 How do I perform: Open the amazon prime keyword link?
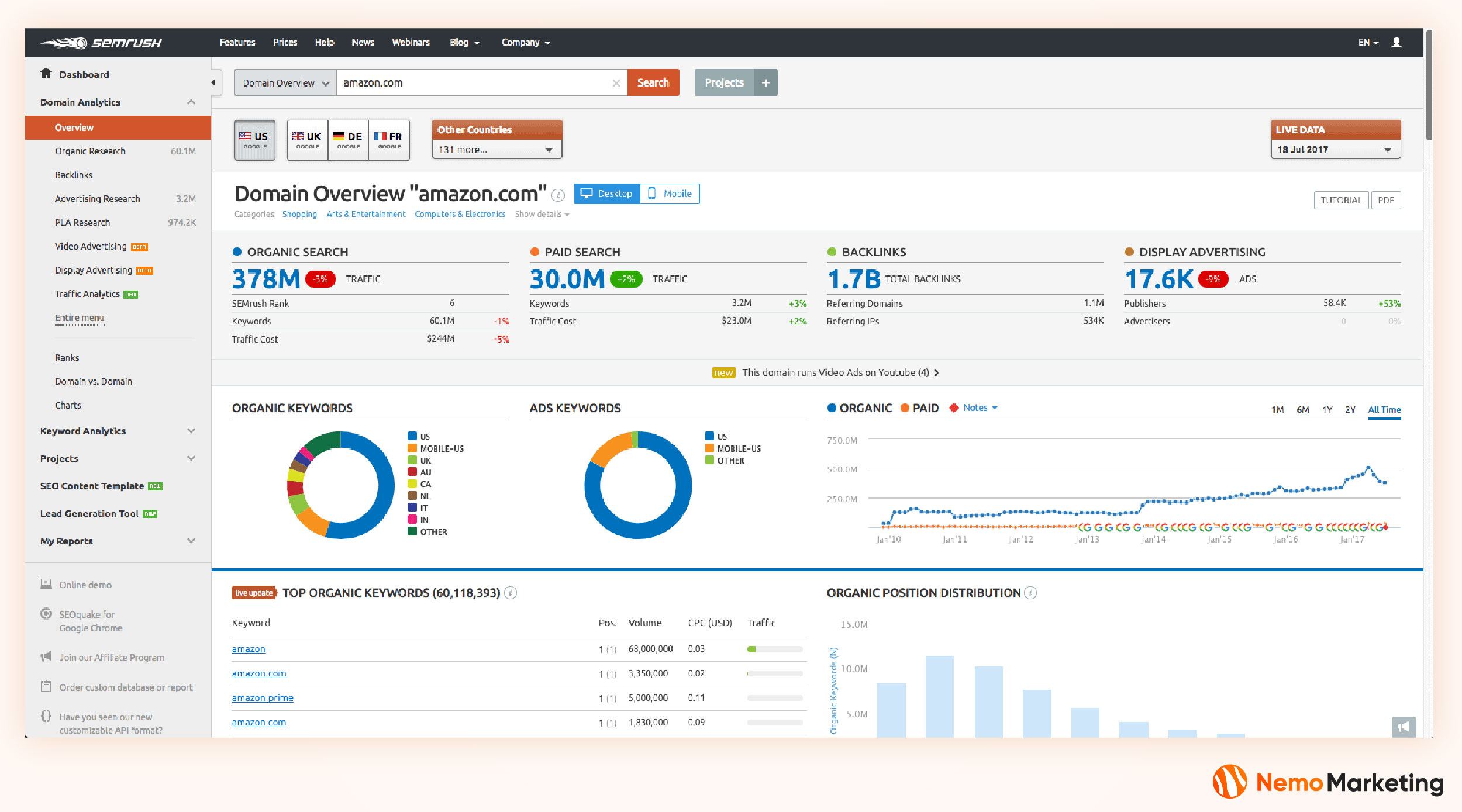[x=263, y=698]
